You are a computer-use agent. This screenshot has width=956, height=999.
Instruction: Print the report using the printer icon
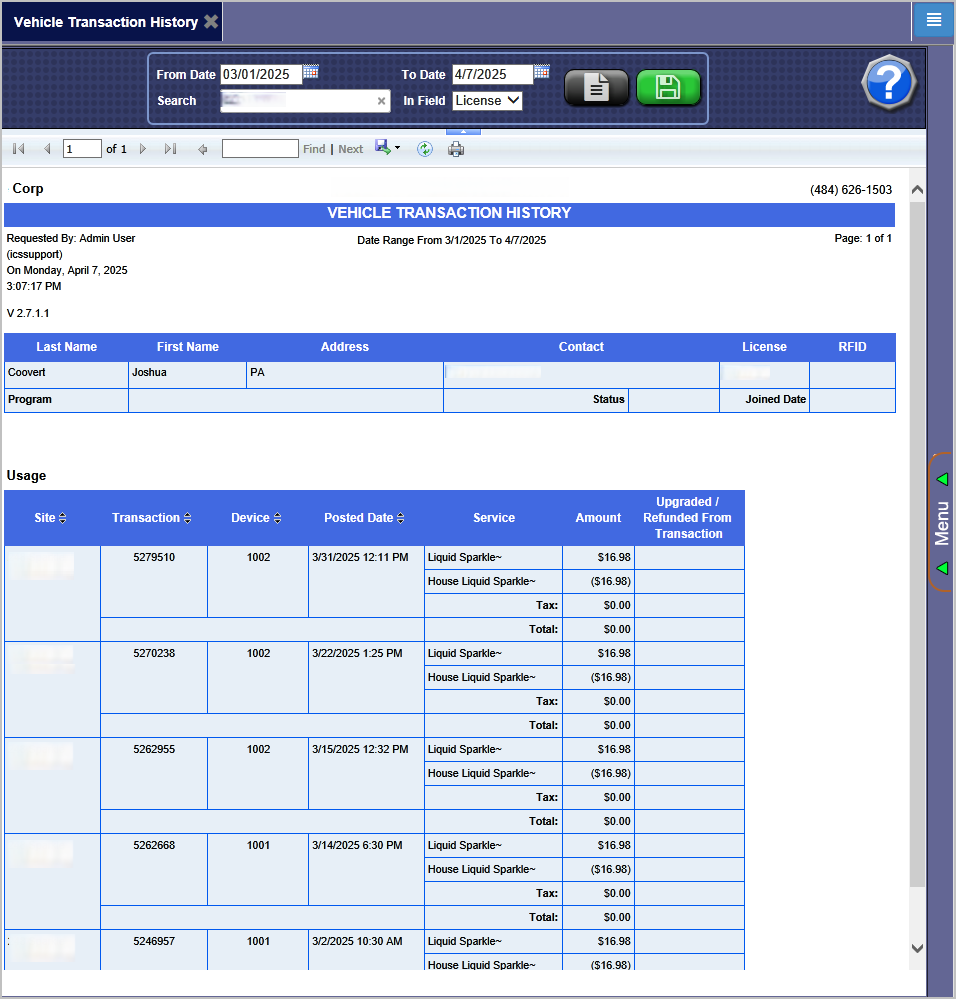(456, 149)
